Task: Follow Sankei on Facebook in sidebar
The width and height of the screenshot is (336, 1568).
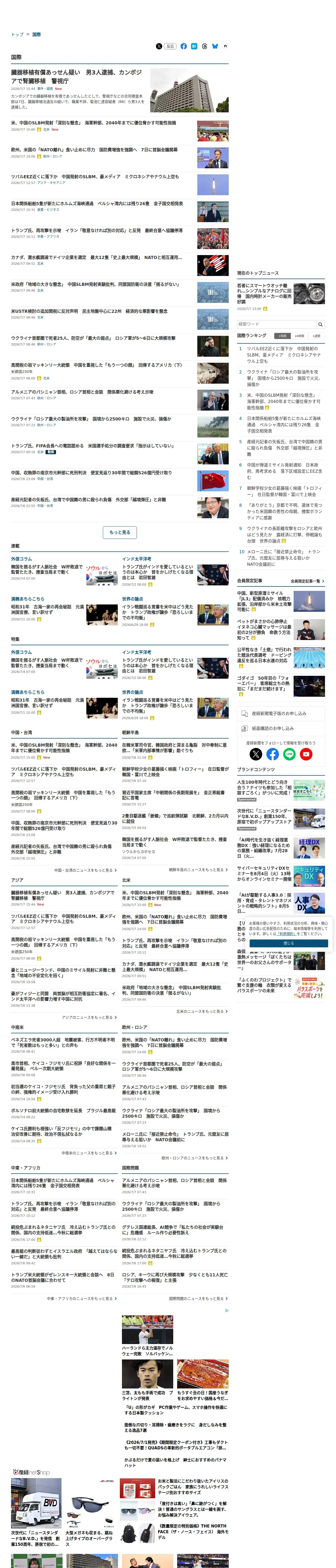Action: tap(273, 754)
